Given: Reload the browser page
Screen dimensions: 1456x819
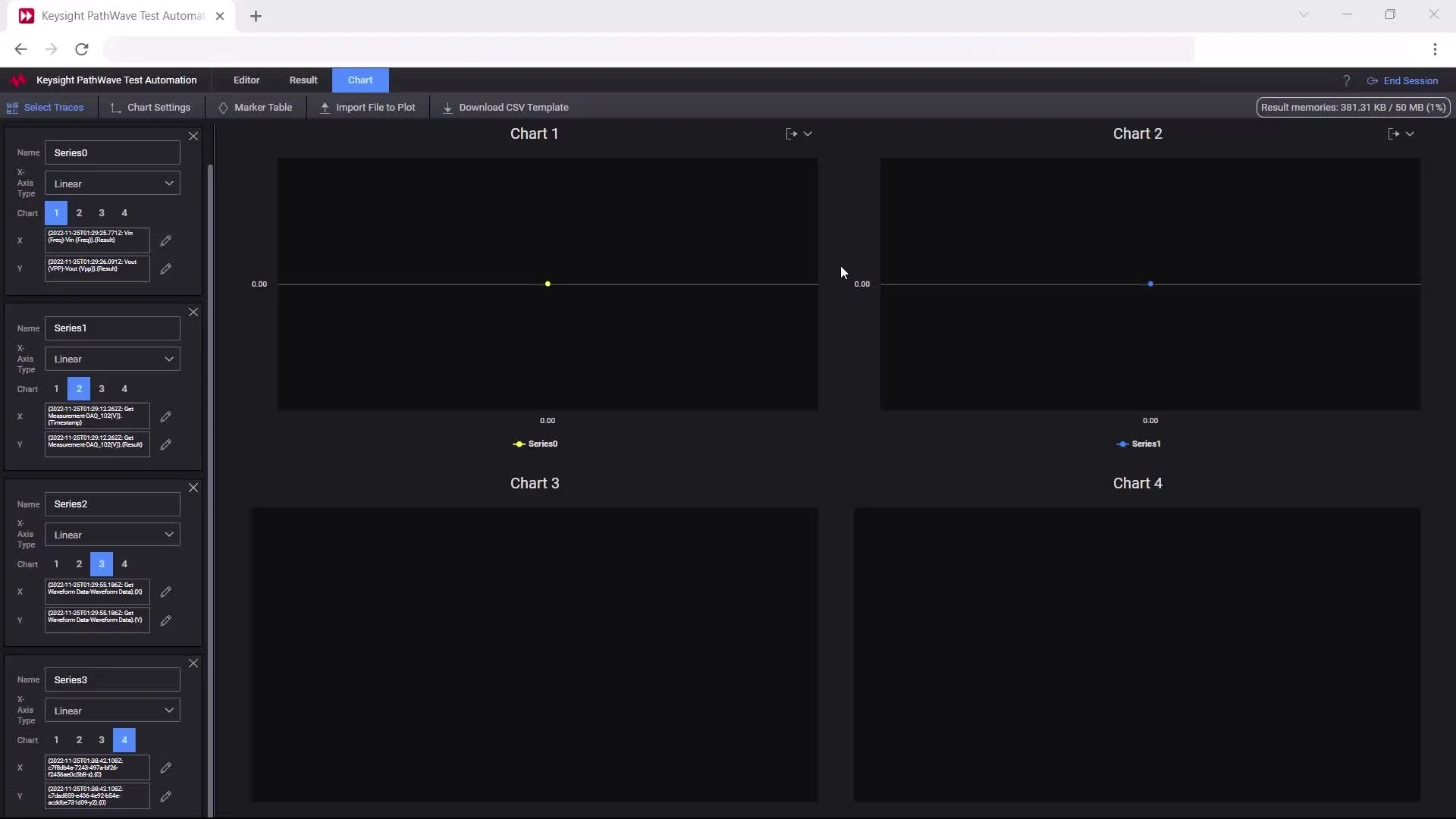Looking at the screenshot, I should [x=82, y=49].
